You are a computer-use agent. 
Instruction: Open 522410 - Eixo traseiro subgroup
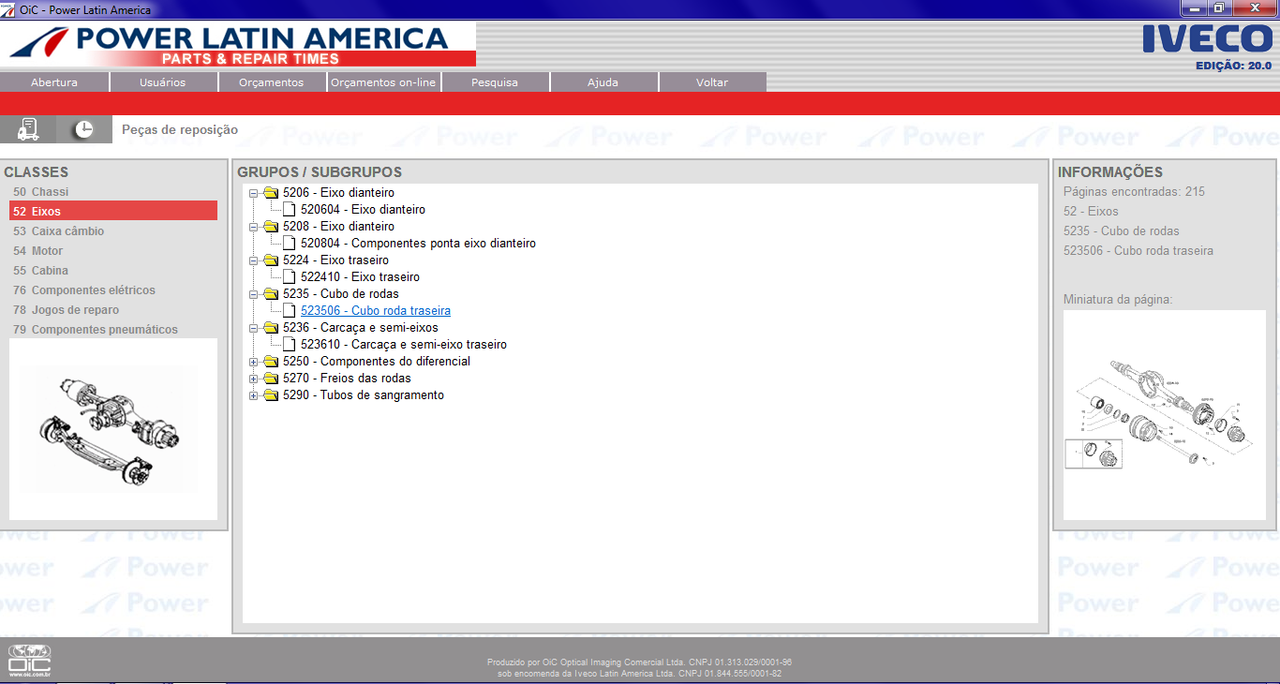(x=360, y=277)
